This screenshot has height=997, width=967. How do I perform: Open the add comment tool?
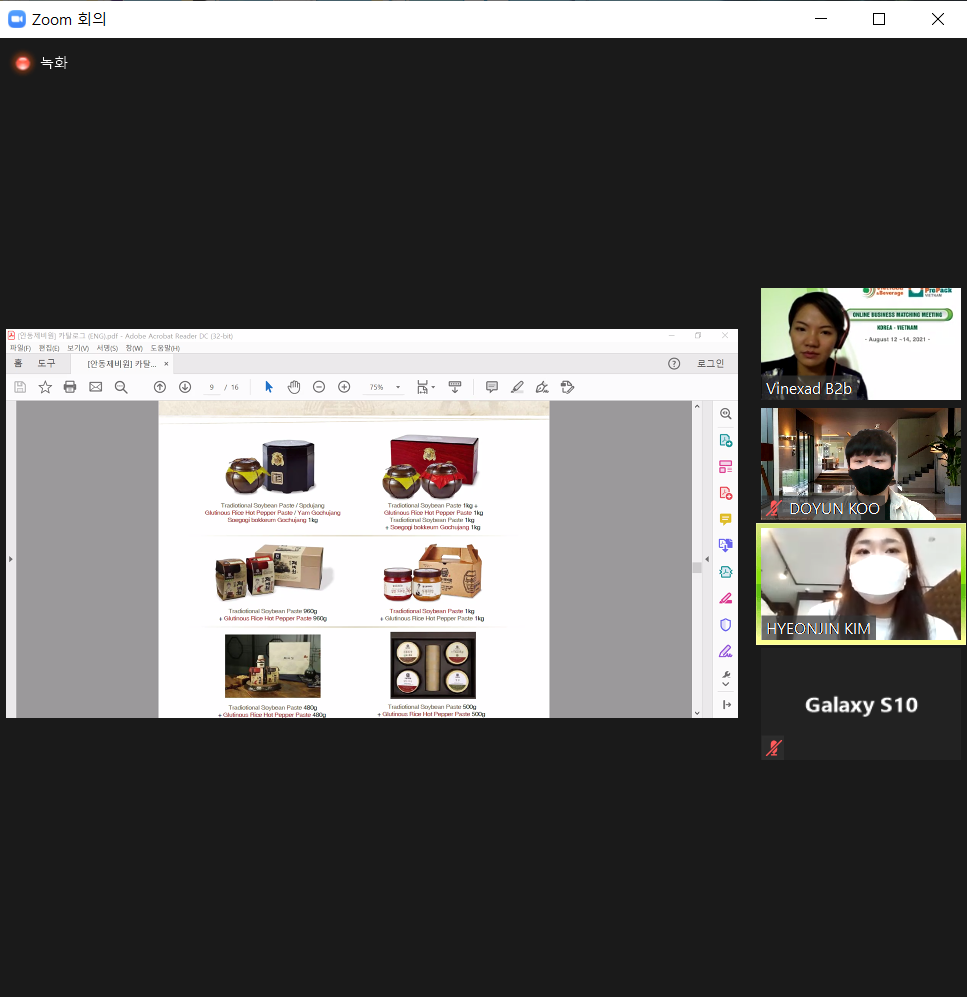click(x=491, y=387)
